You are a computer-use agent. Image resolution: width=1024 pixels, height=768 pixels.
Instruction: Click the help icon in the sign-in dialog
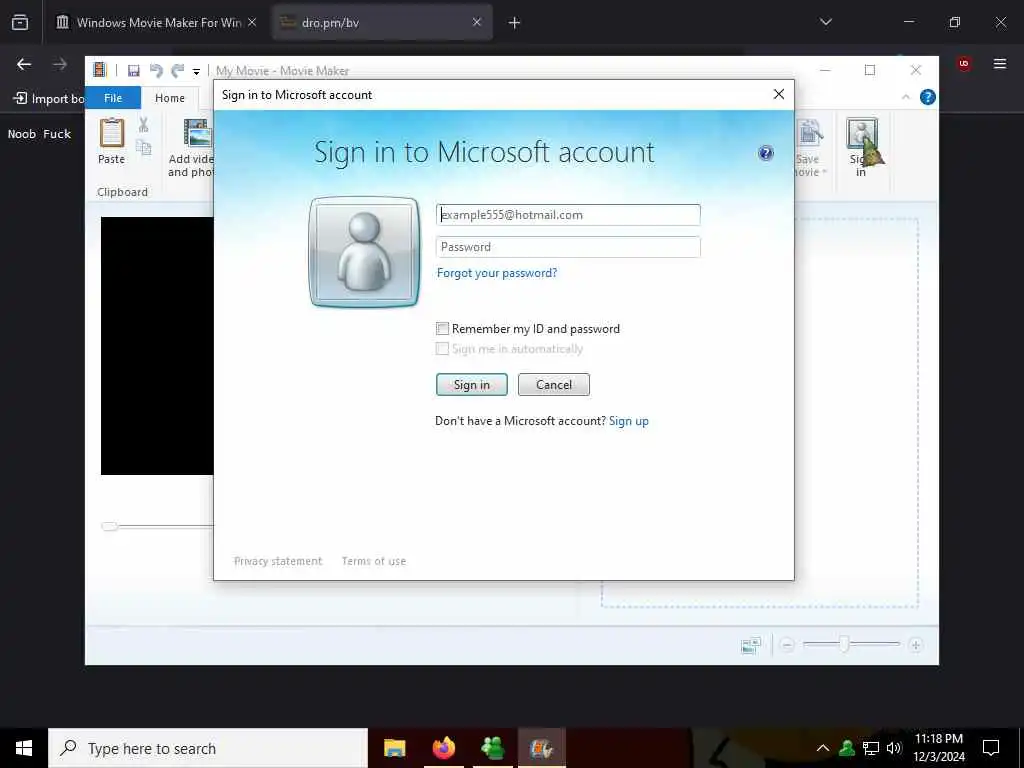(x=765, y=153)
